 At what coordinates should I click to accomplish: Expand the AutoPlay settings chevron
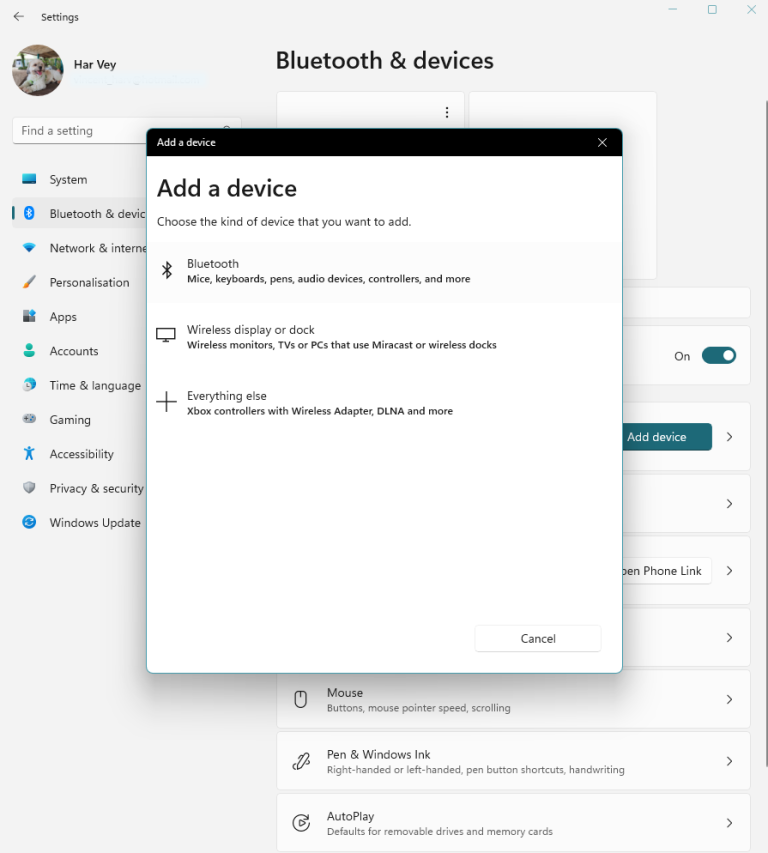click(x=729, y=823)
